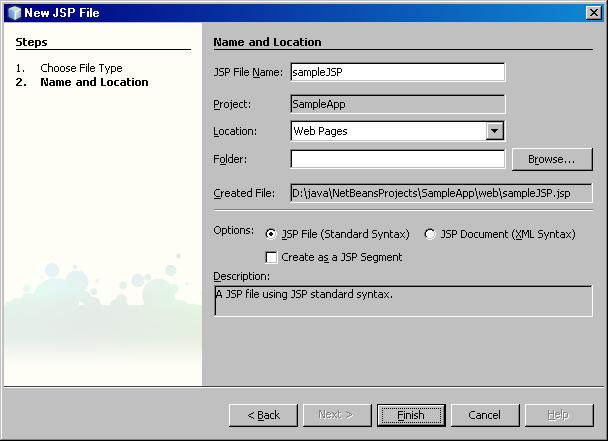
Task: Focus the JSP File Name input field
Action: (x=397, y=72)
